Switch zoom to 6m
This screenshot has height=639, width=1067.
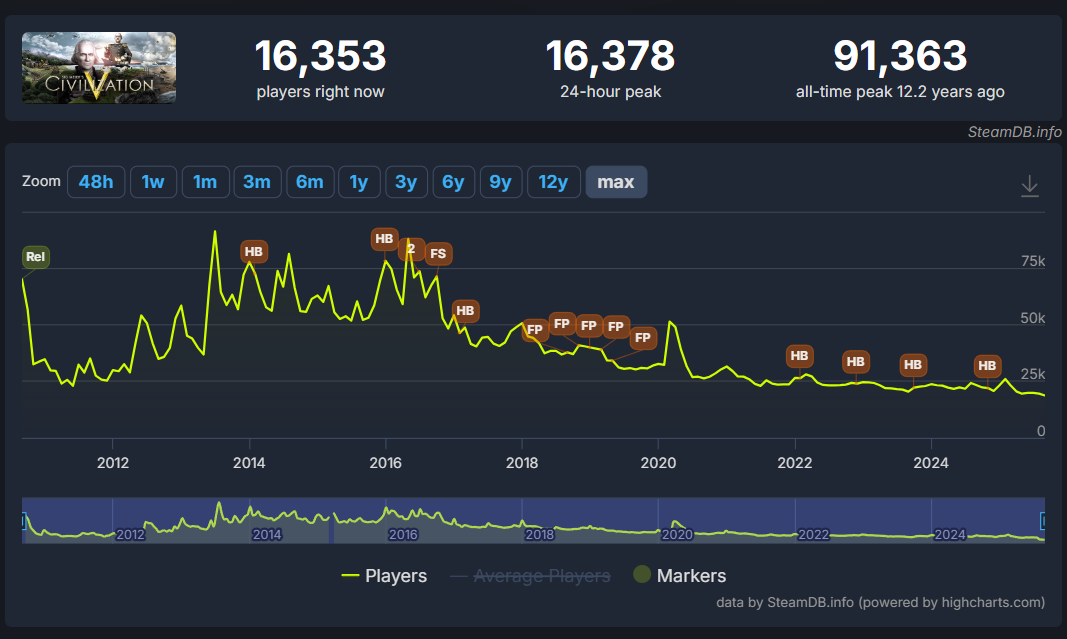pyautogui.click(x=310, y=182)
